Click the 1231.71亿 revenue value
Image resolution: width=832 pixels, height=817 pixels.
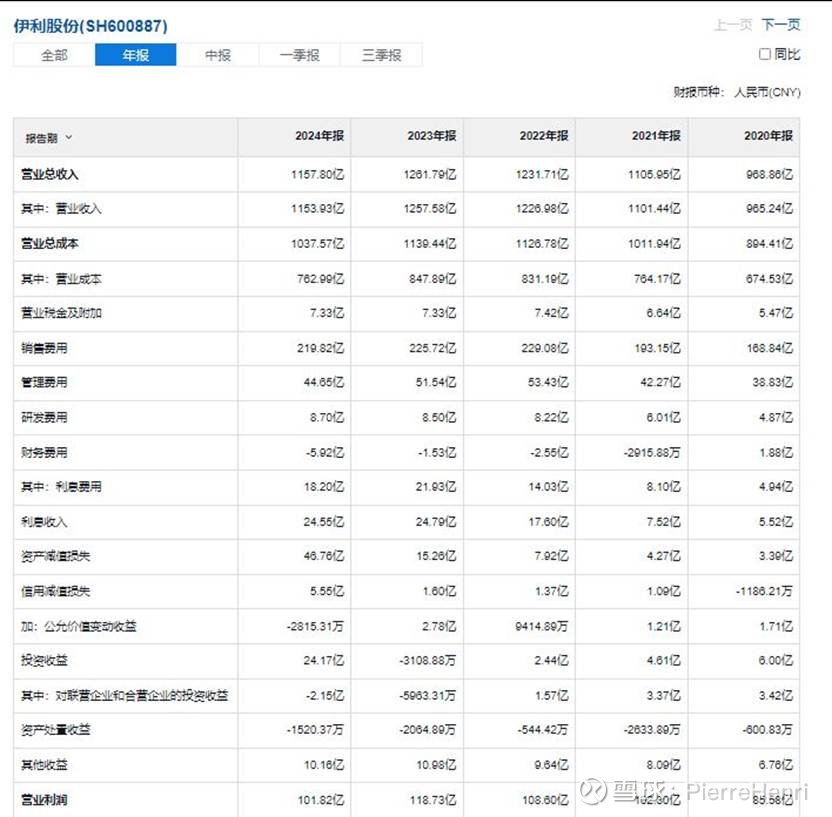tap(542, 175)
